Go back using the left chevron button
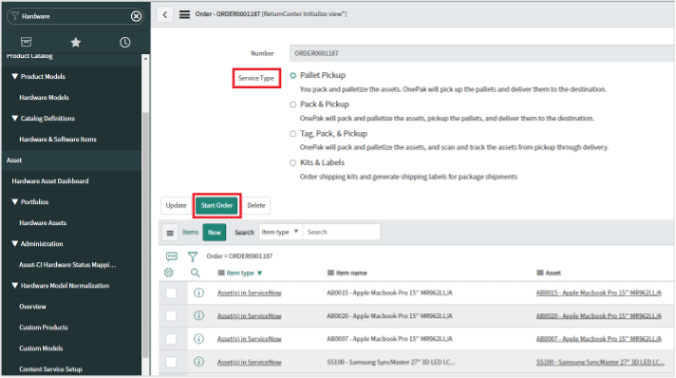 pyautogui.click(x=165, y=15)
